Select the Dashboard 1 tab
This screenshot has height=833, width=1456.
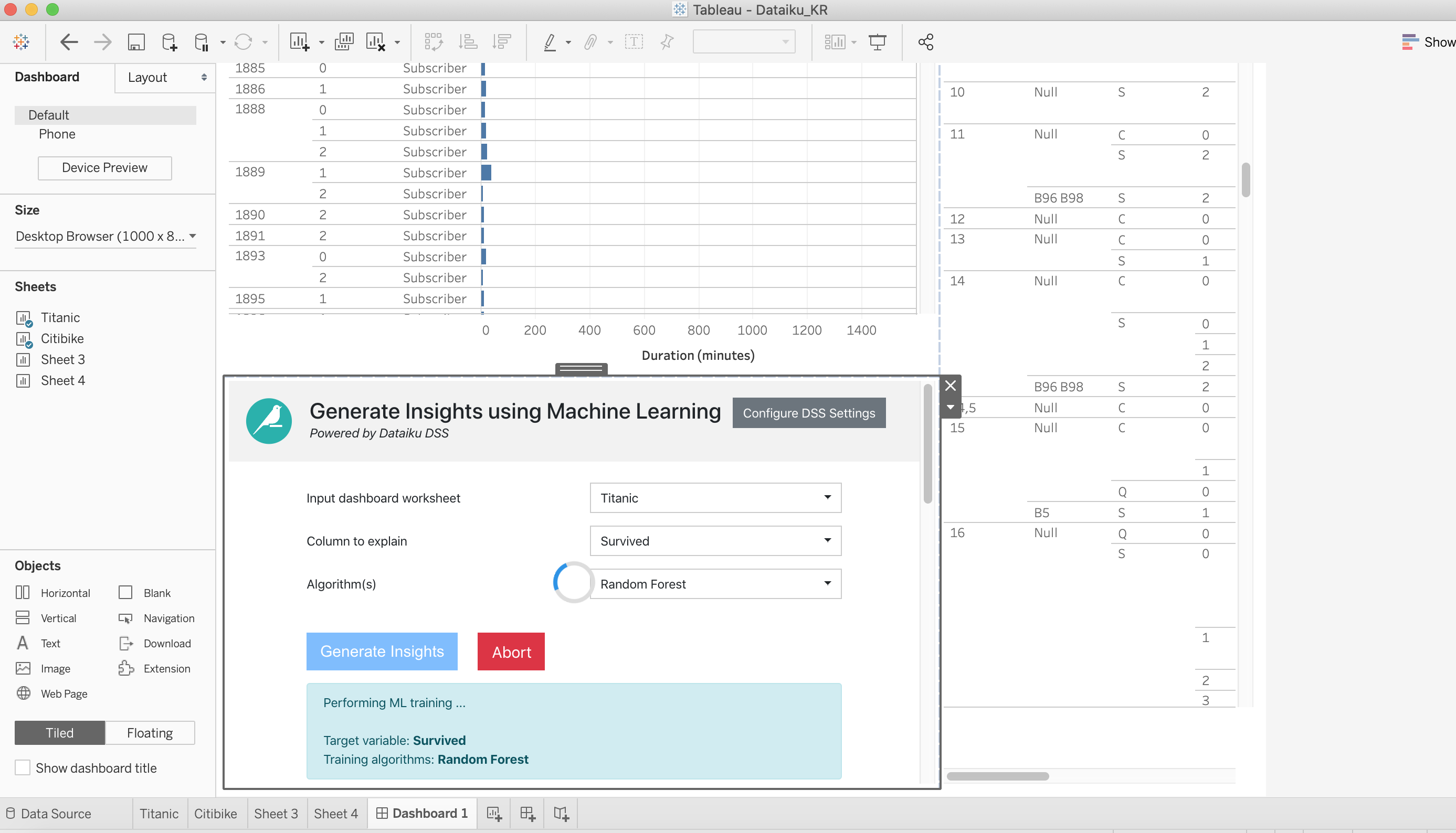tap(423, 814)
